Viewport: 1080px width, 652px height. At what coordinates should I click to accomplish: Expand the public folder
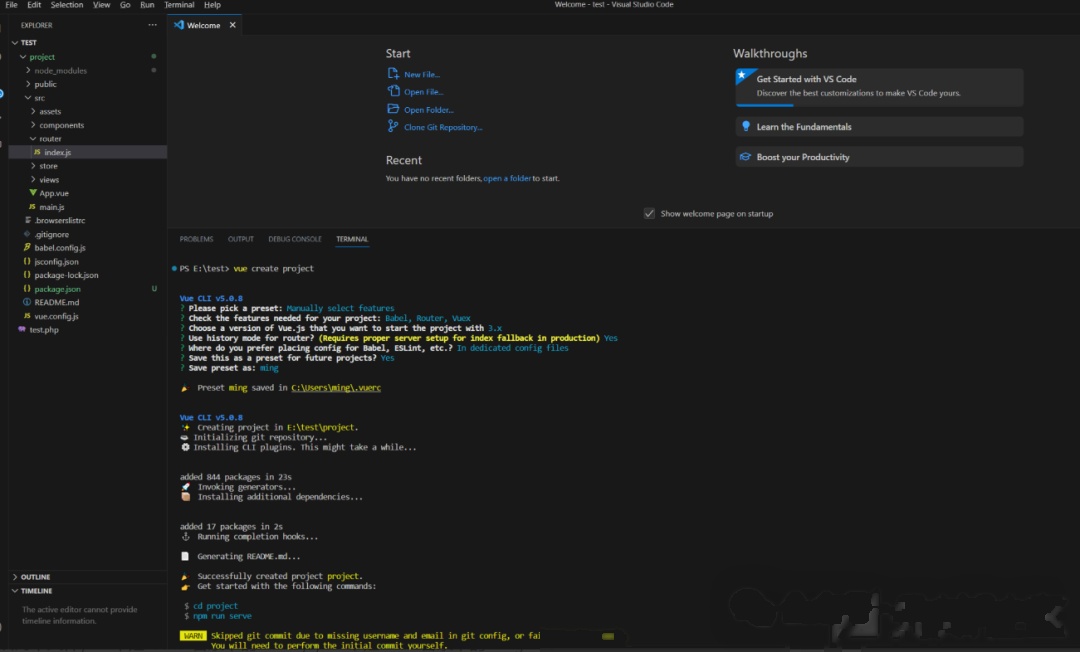(28, 84)
